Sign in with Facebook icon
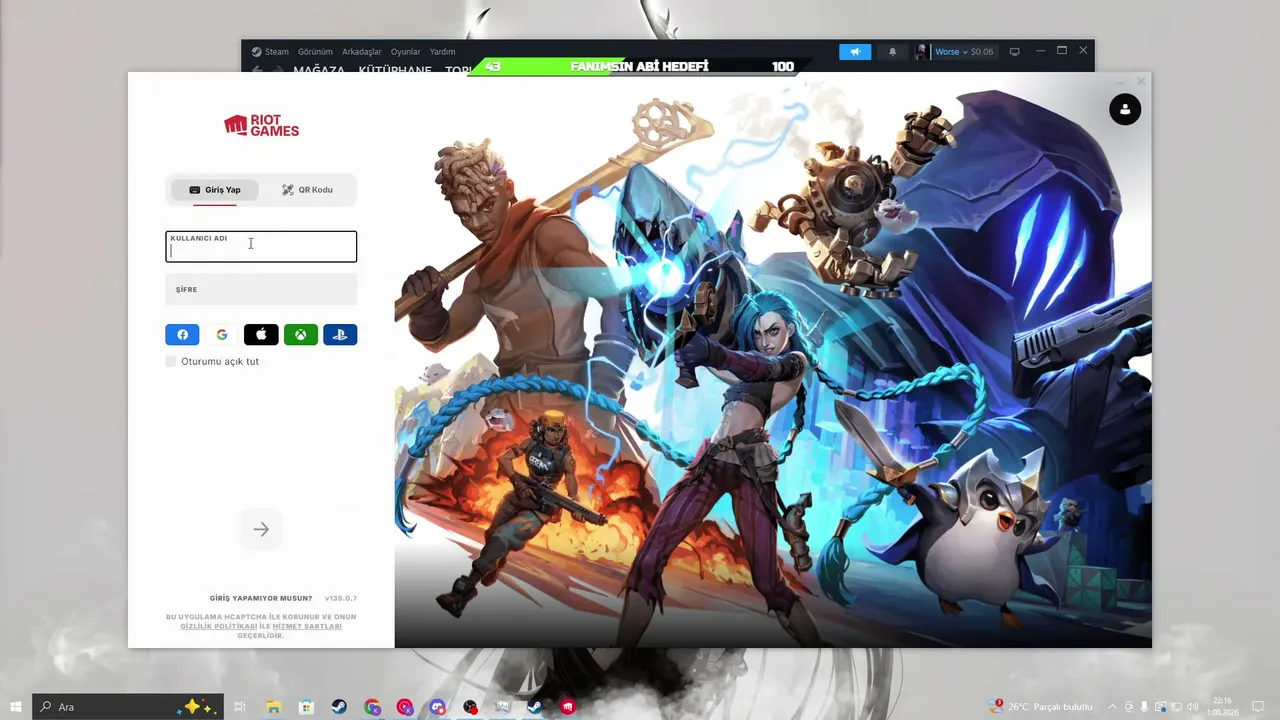 182,335
